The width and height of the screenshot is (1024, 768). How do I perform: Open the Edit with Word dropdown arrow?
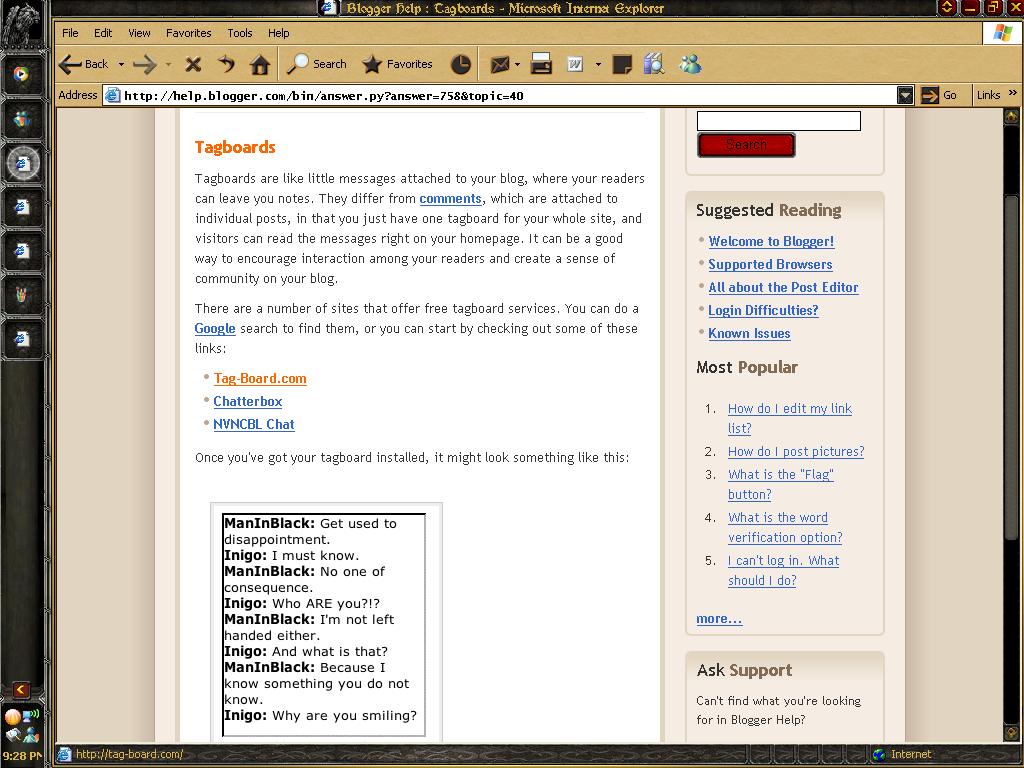pyautogui.click(x=598, y=64)
